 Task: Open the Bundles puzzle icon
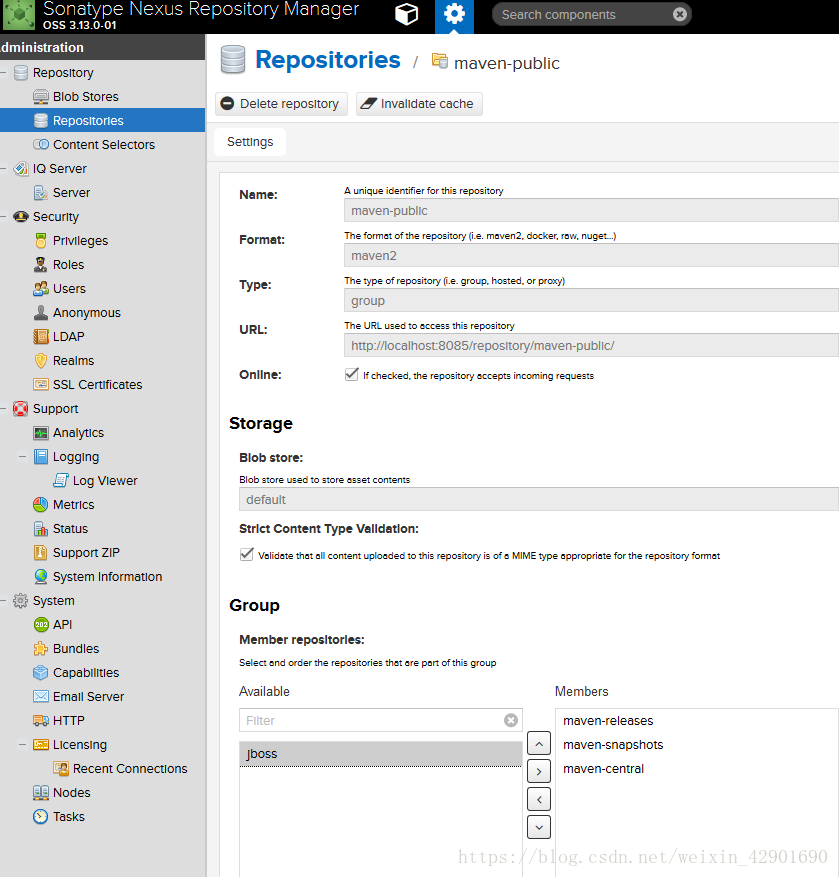(41, 648)
